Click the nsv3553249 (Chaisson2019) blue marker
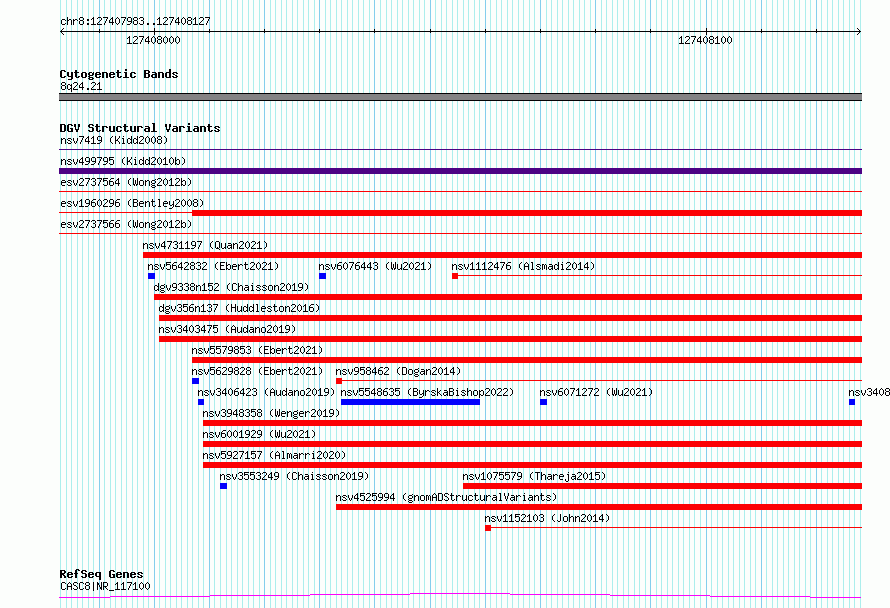The width and height of the screenshot is (890, 608). 224,486
